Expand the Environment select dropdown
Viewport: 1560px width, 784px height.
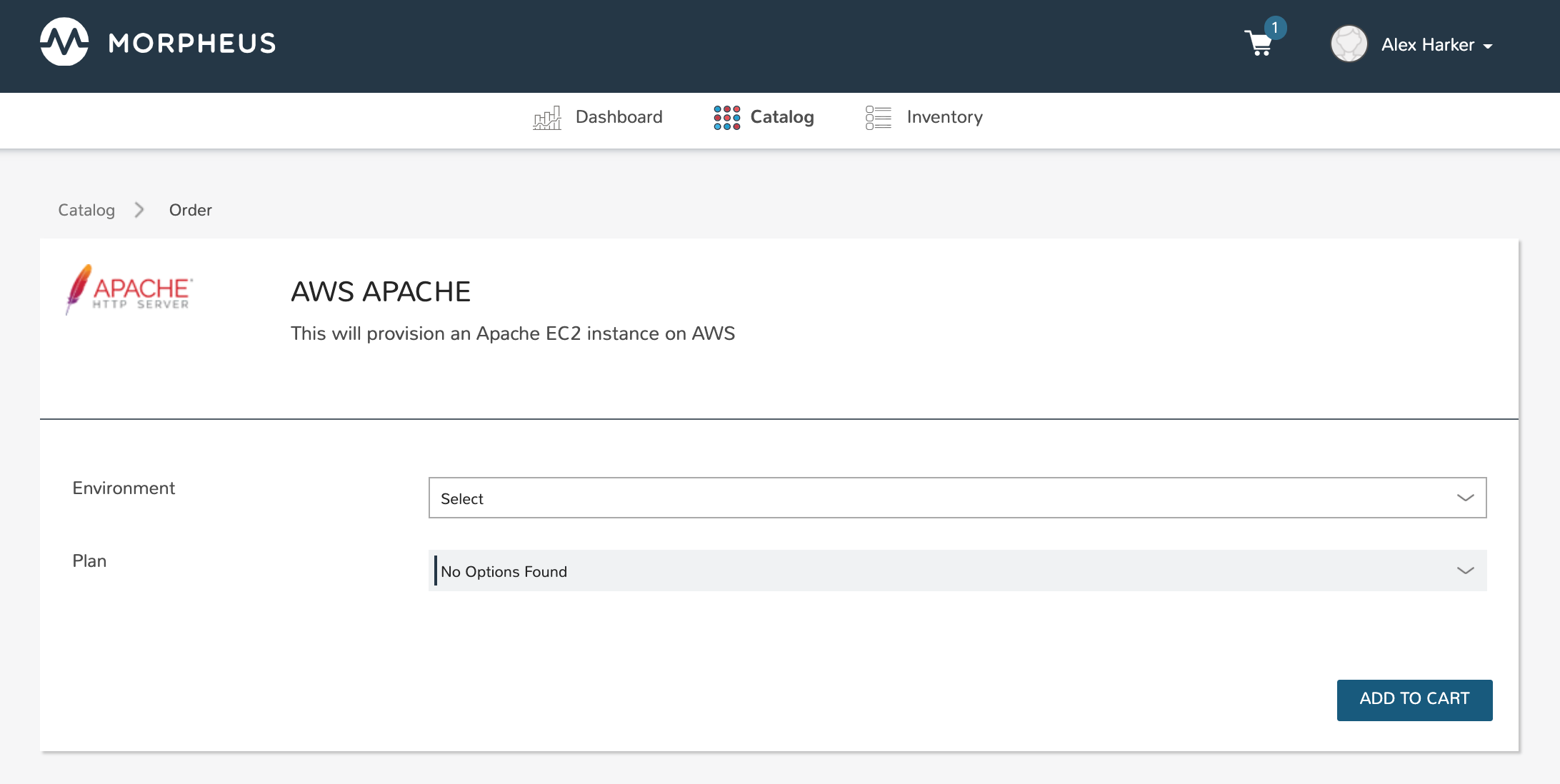957,498
